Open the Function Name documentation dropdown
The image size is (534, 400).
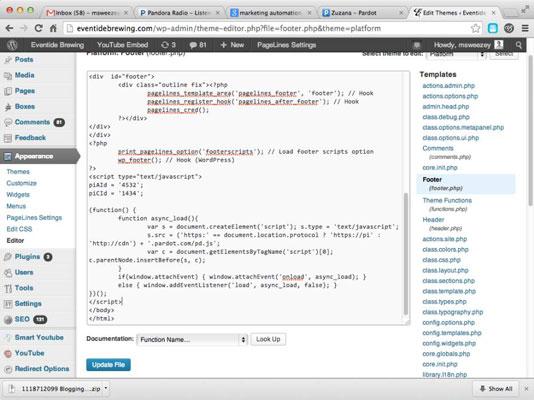(192, 339)
